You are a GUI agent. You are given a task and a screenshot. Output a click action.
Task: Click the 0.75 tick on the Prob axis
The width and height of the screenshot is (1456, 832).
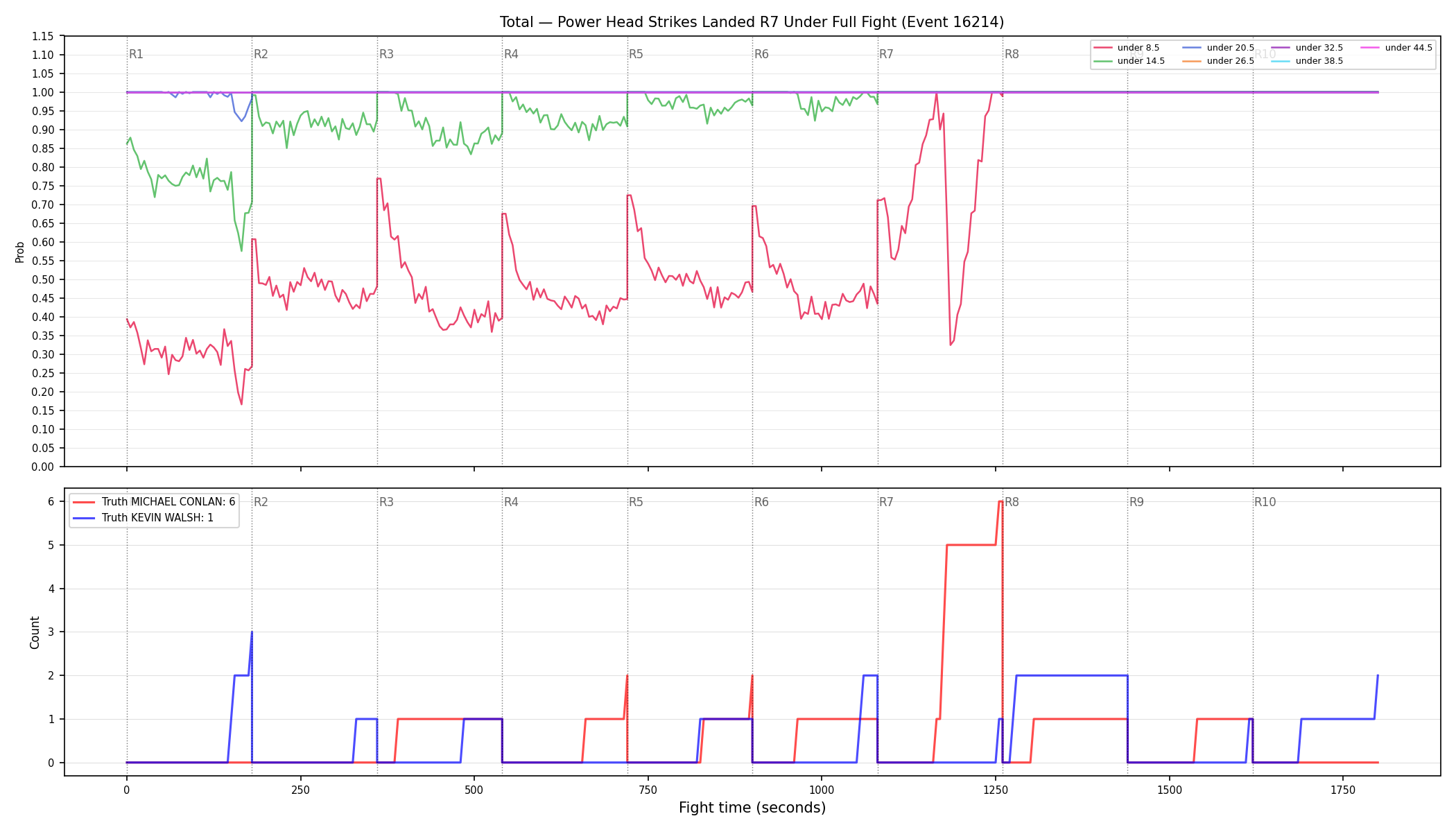(x=43, y=186)
